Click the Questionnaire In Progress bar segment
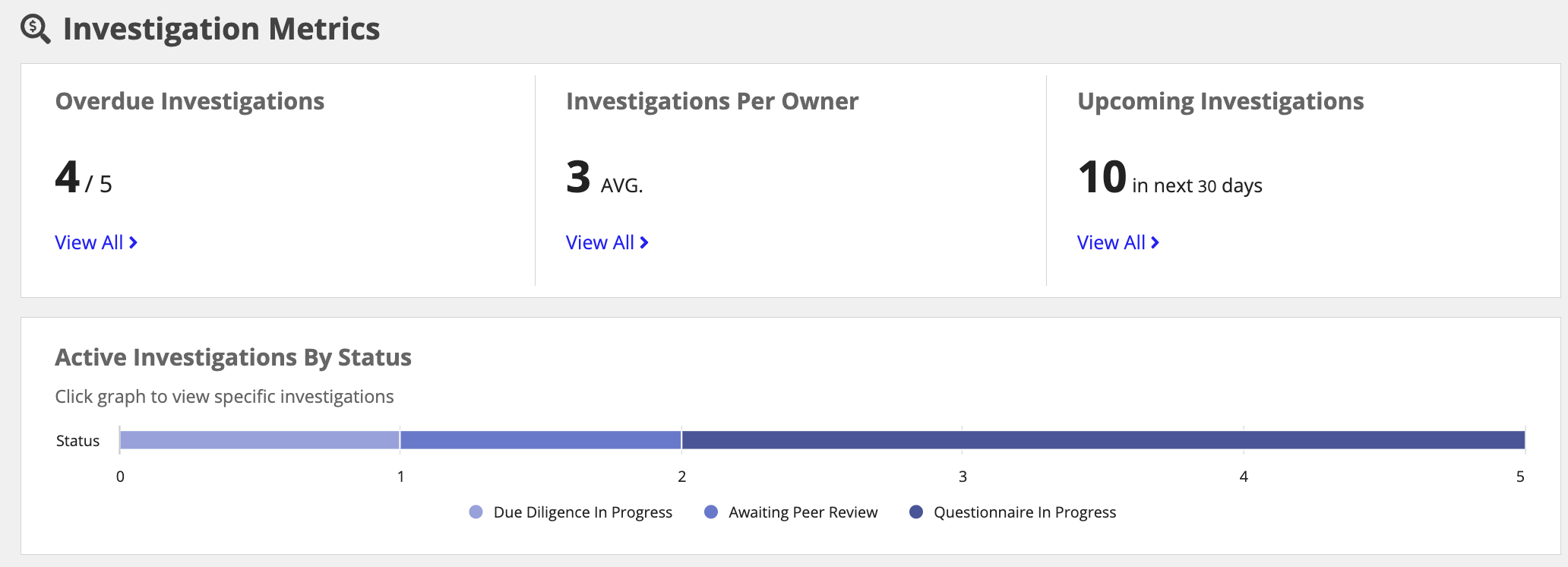Viewport: 1568px width, 567px height. click(1103, 440)
